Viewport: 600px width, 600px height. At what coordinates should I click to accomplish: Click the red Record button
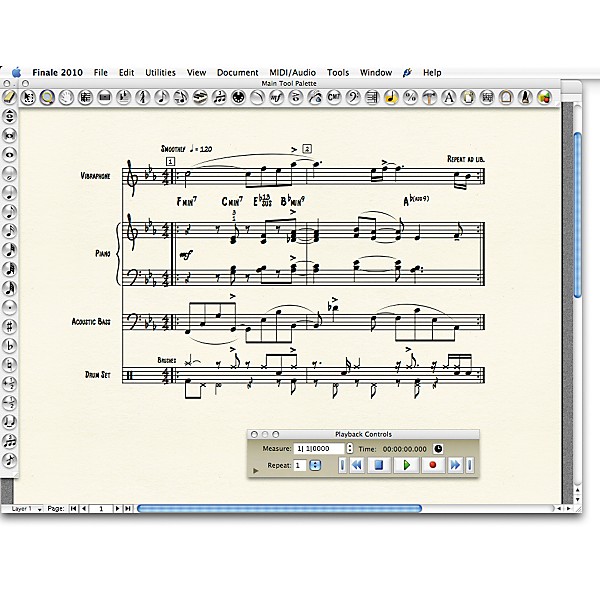433,465
